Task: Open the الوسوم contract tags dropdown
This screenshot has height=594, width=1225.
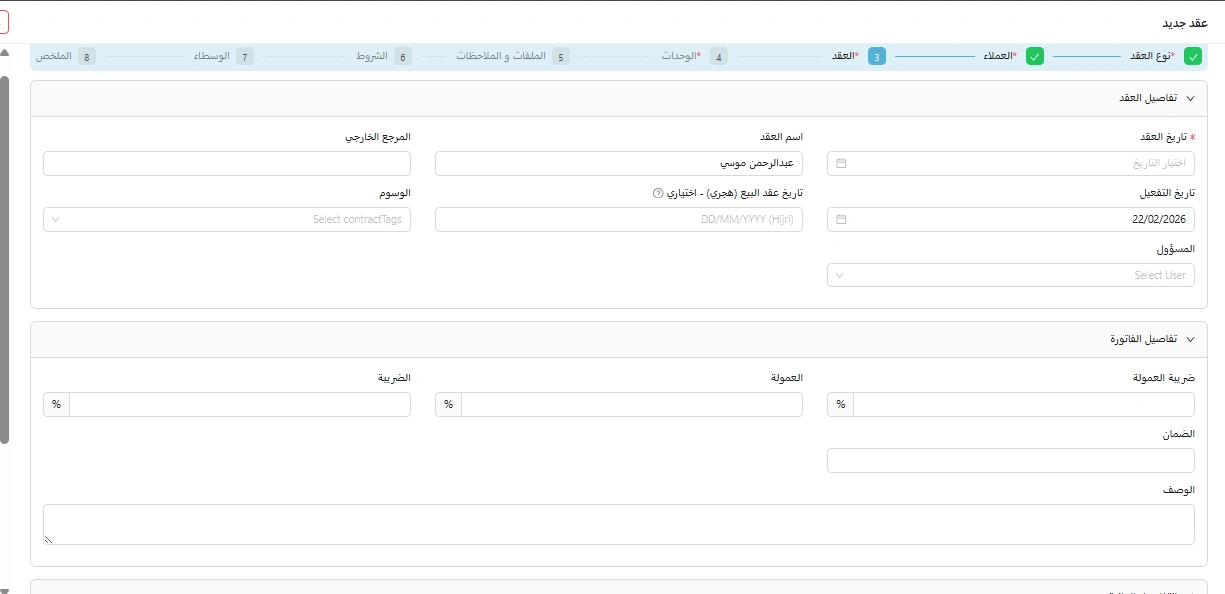Action: pyautogui.click(x=227, y=219)
